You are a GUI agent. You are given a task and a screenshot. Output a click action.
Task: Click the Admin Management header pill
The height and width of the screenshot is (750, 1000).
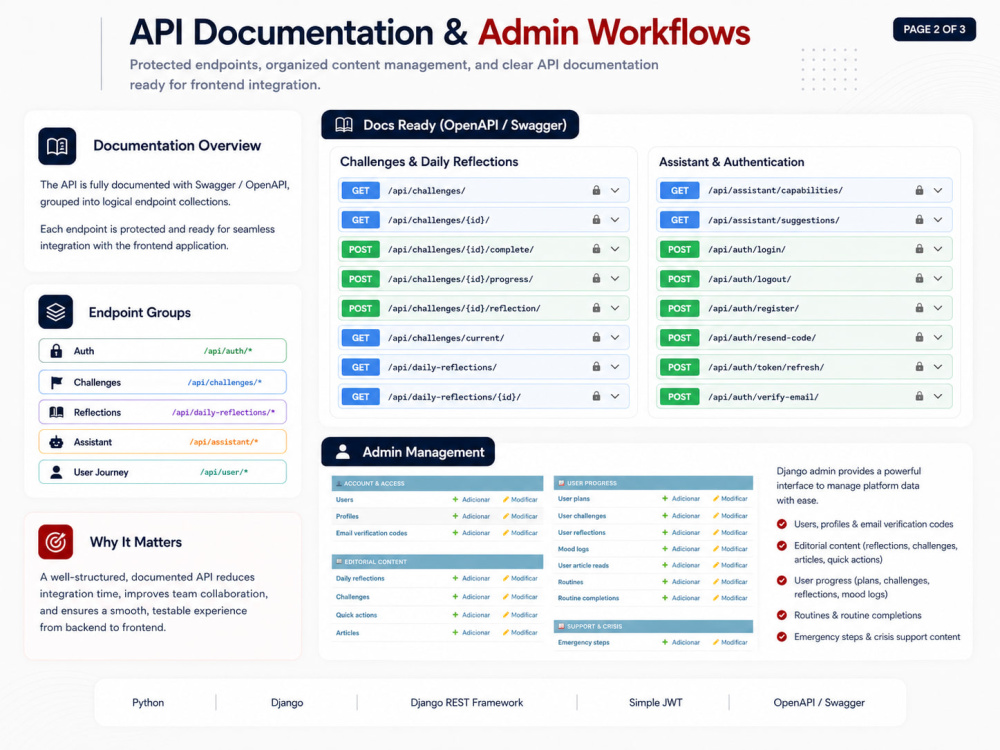408,452
